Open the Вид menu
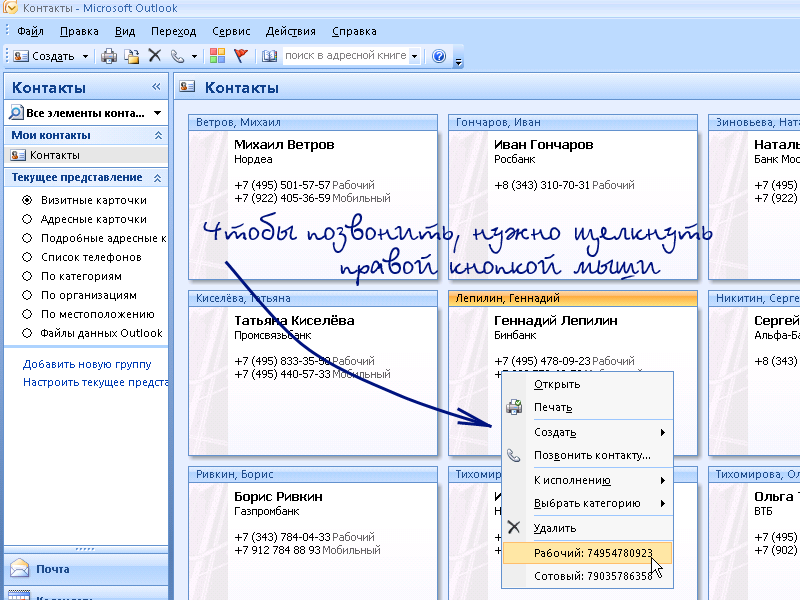This screenshot has width=800, height=600. pyautogui.click(x=125, y=31)
